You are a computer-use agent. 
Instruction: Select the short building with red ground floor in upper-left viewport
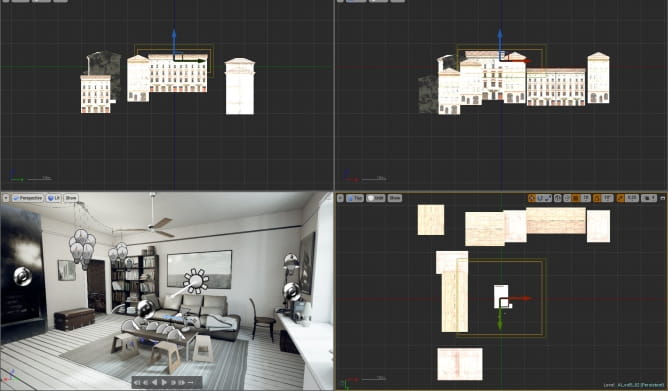click(x=96, y=94)
